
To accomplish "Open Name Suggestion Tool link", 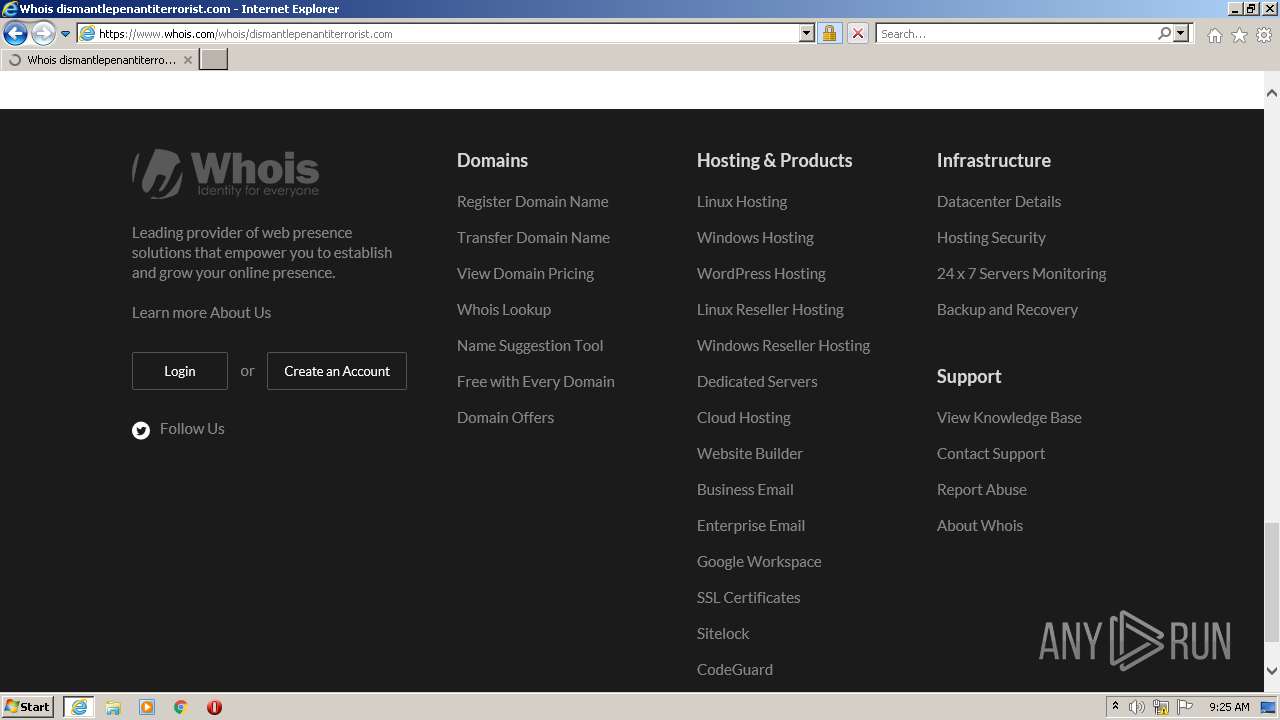I will click(x=530, y=345).
